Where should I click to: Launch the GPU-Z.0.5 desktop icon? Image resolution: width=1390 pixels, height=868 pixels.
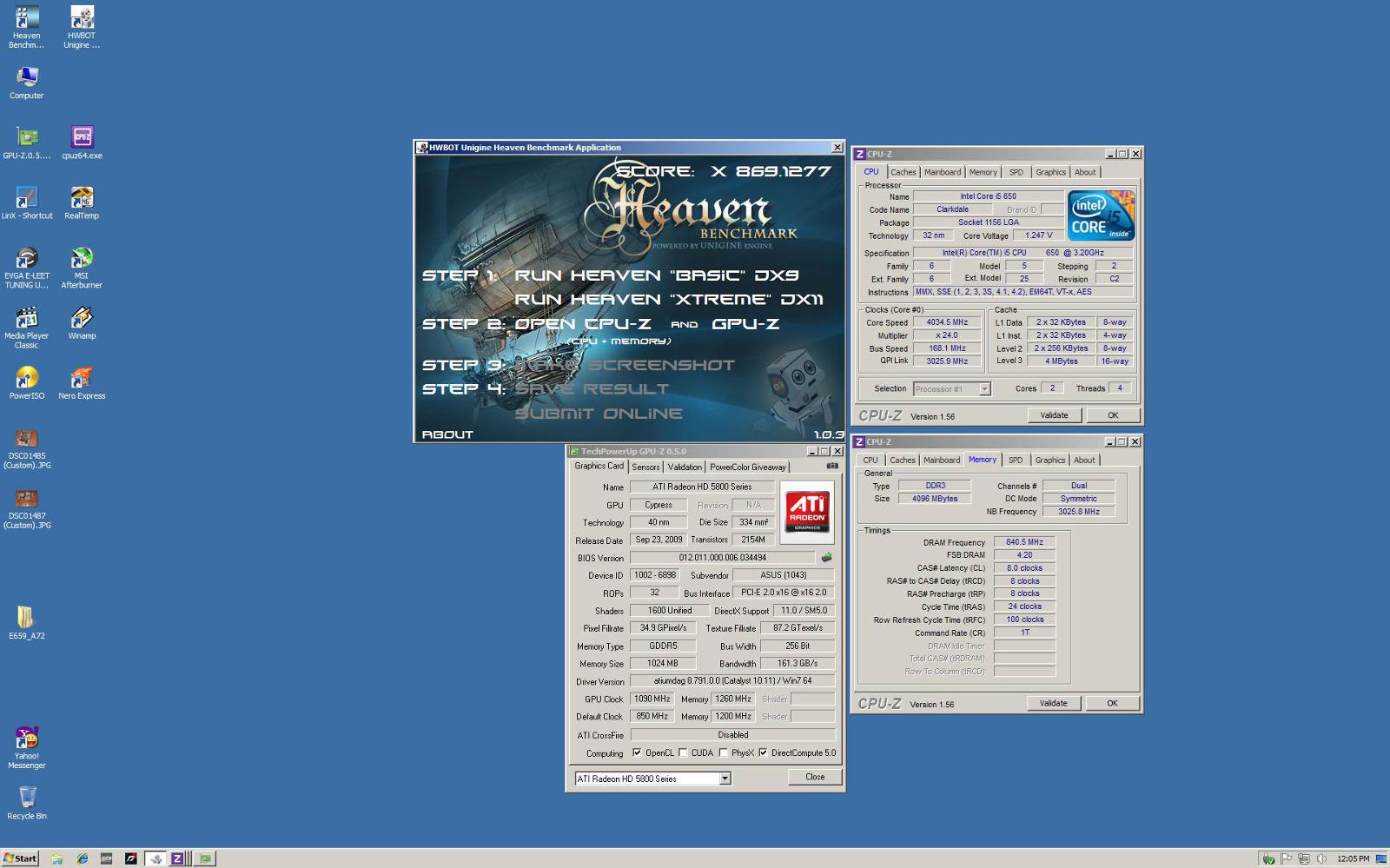27,143
